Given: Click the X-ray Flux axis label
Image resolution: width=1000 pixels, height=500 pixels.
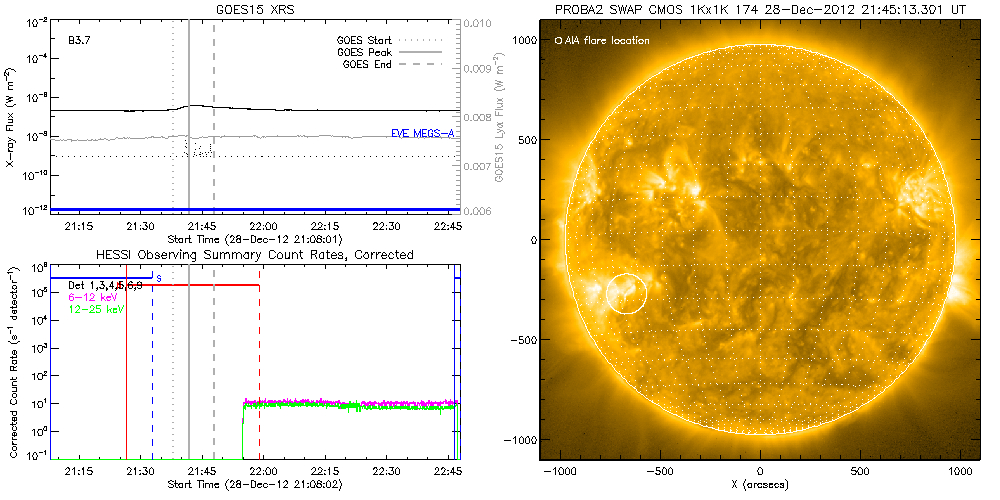Looking at the screenshot, I should (x=11, y=119).
